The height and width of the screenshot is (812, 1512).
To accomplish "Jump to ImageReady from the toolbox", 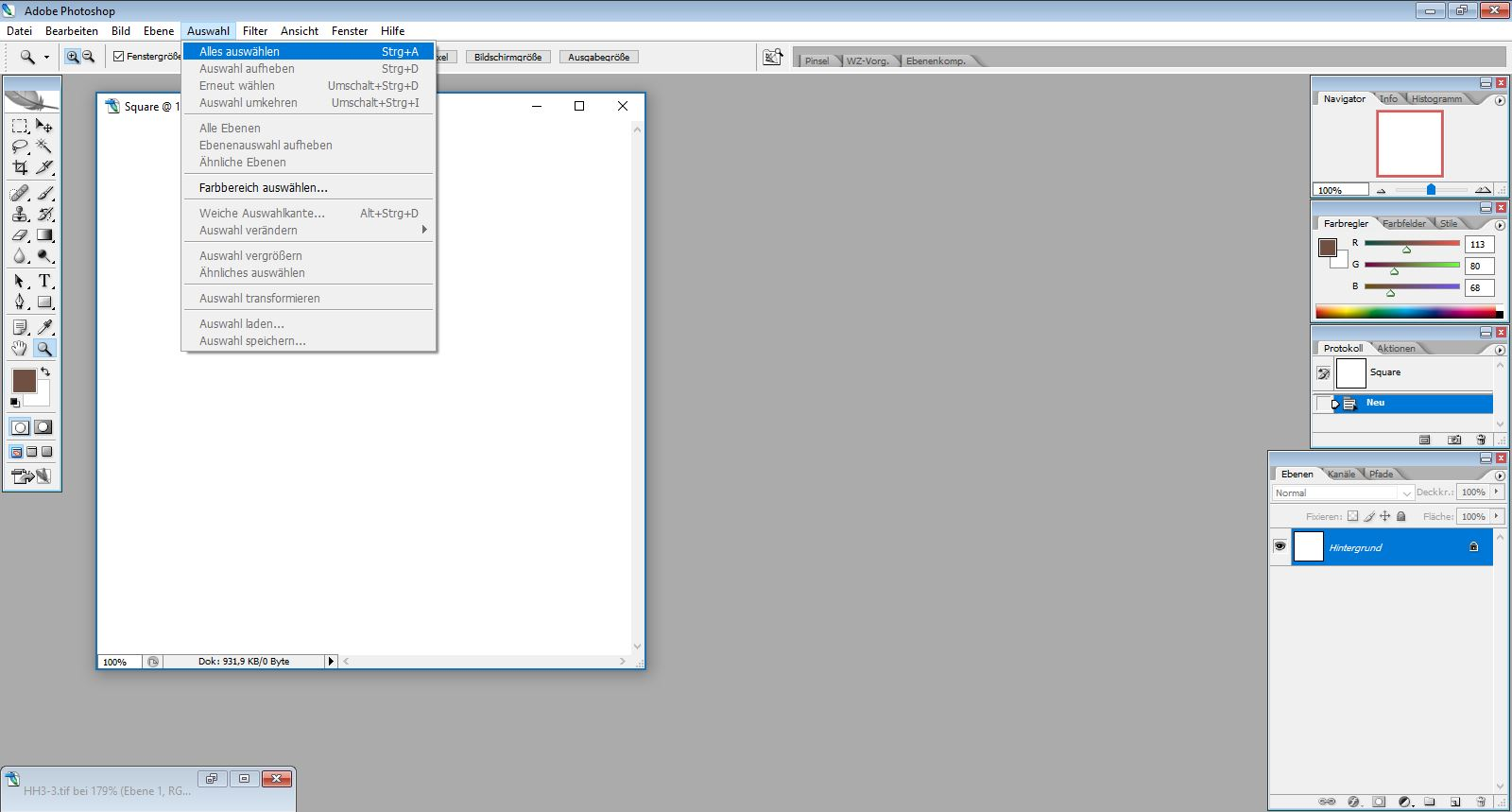I will pyautogui.click(x=32, y=475).
